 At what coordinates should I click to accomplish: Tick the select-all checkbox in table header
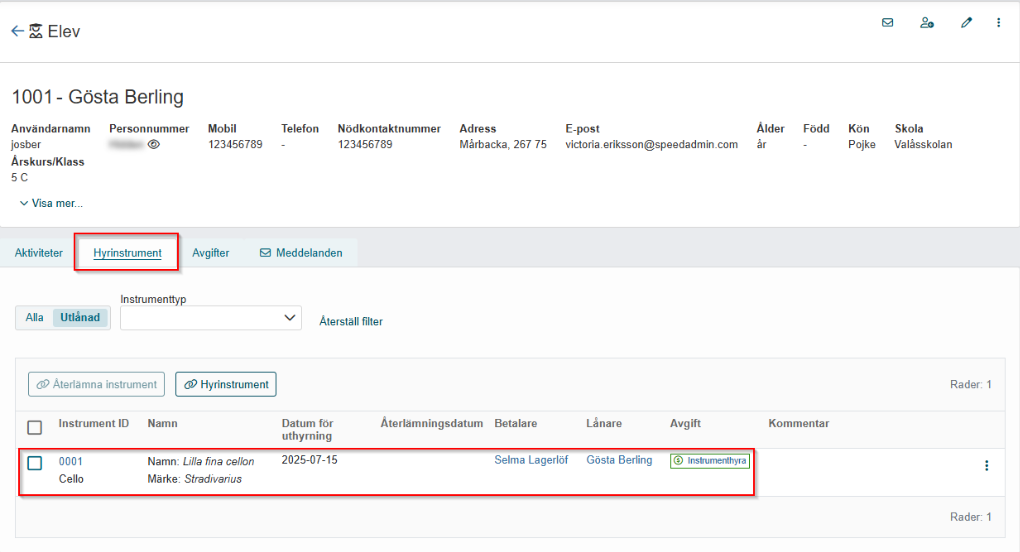34,427
